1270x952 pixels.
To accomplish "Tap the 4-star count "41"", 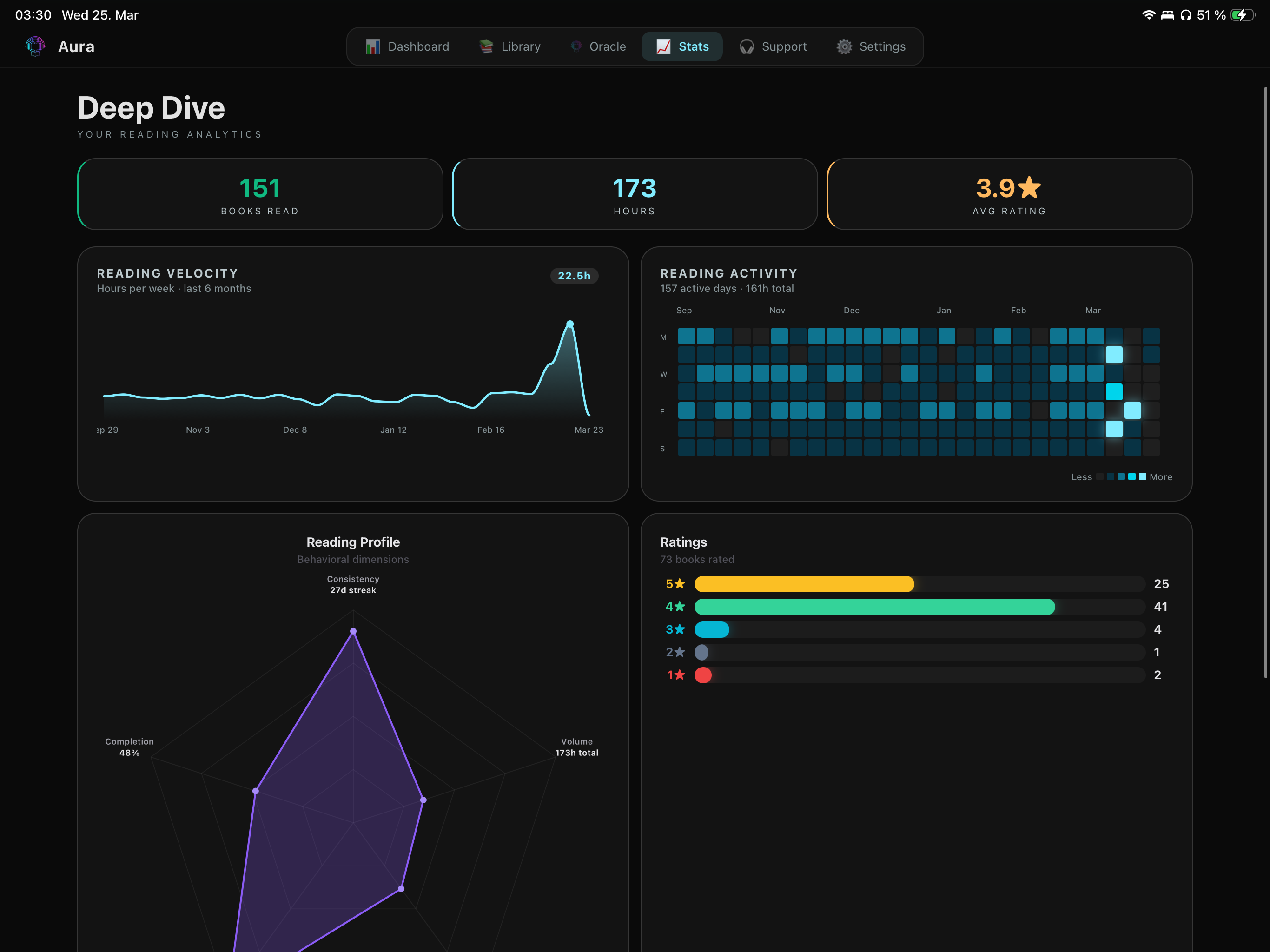I will click(x=1161, y=607).
